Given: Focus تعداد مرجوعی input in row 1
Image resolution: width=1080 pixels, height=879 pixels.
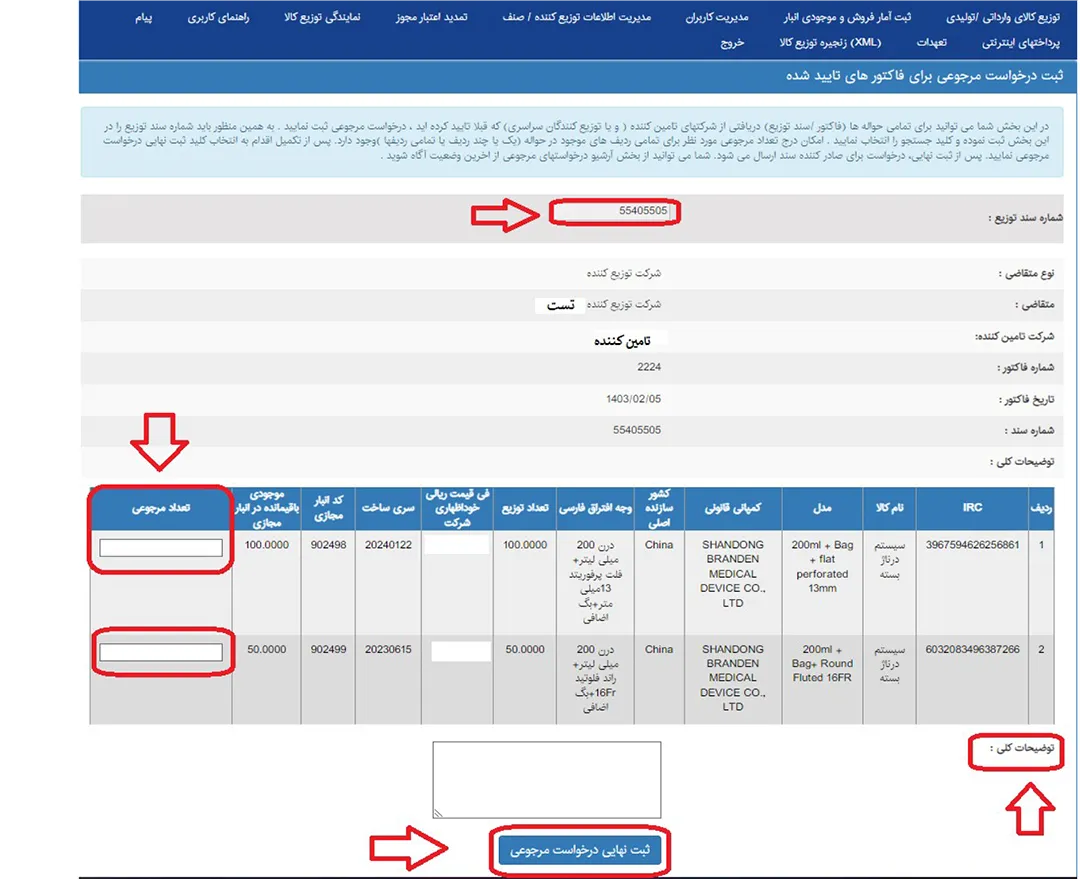Looking at the screenshot, I should 160,547.
